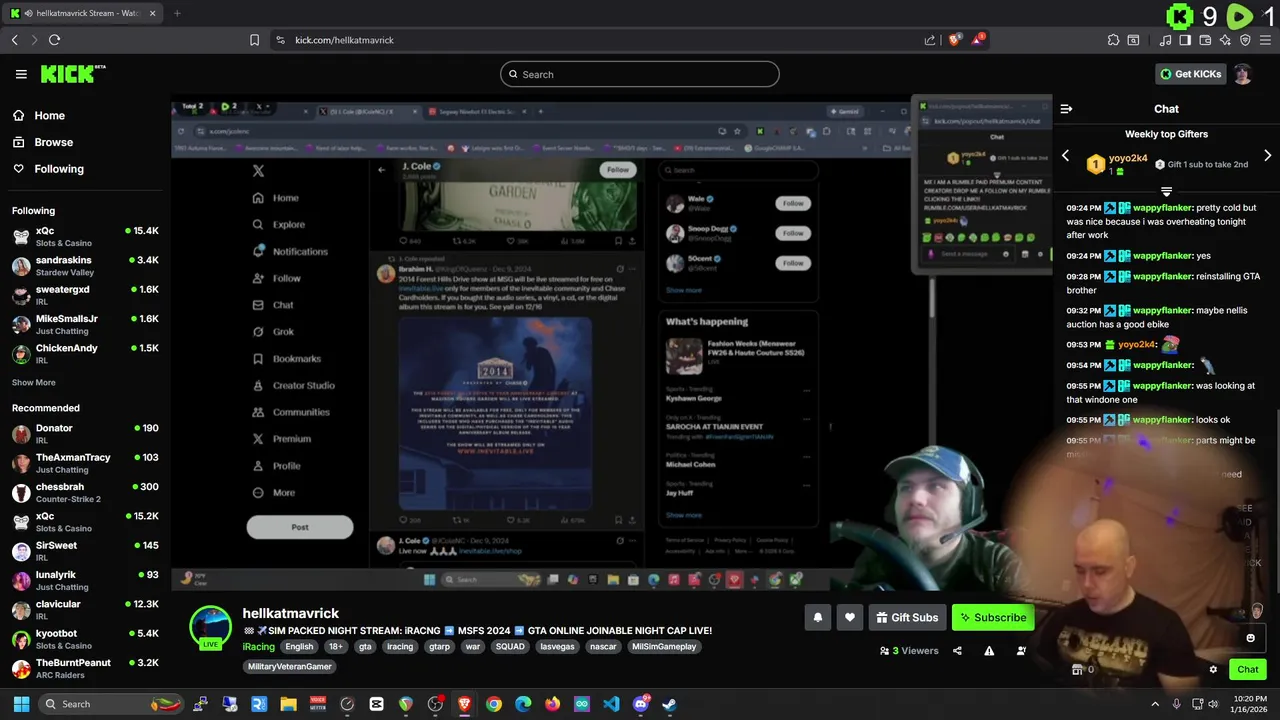Toggle follow with heart button
This screenshot has height=720, width=1280.
pos(850,617)
